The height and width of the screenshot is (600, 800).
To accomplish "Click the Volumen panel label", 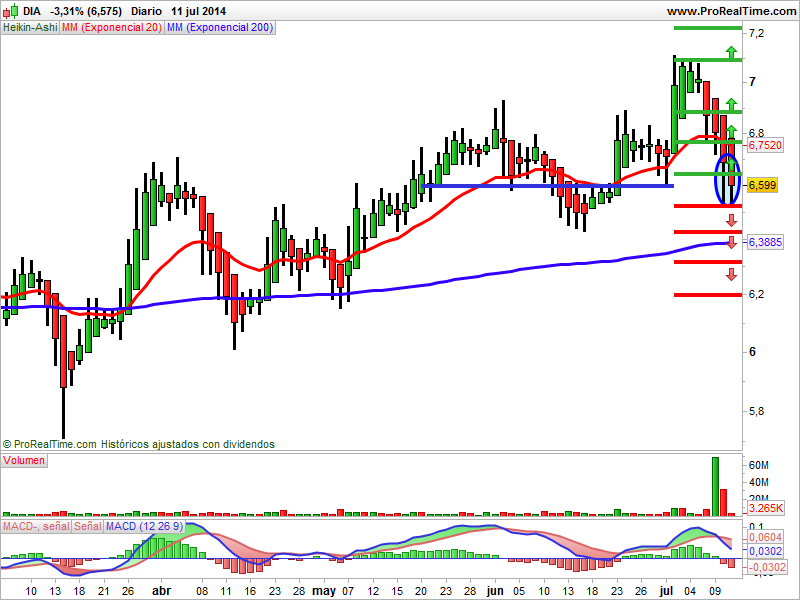I will coord(24,460).
